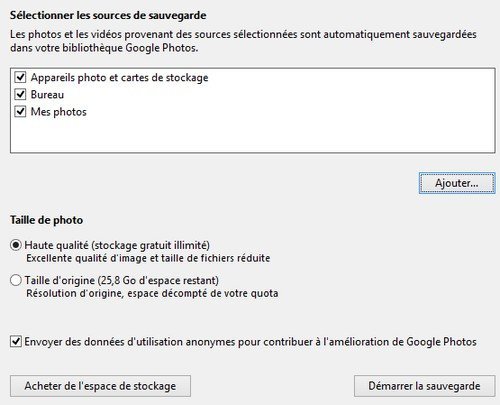Toggle the Bureau checkbox box
Image resolution: width=500 pixels, height=405 pixels.
20,94
